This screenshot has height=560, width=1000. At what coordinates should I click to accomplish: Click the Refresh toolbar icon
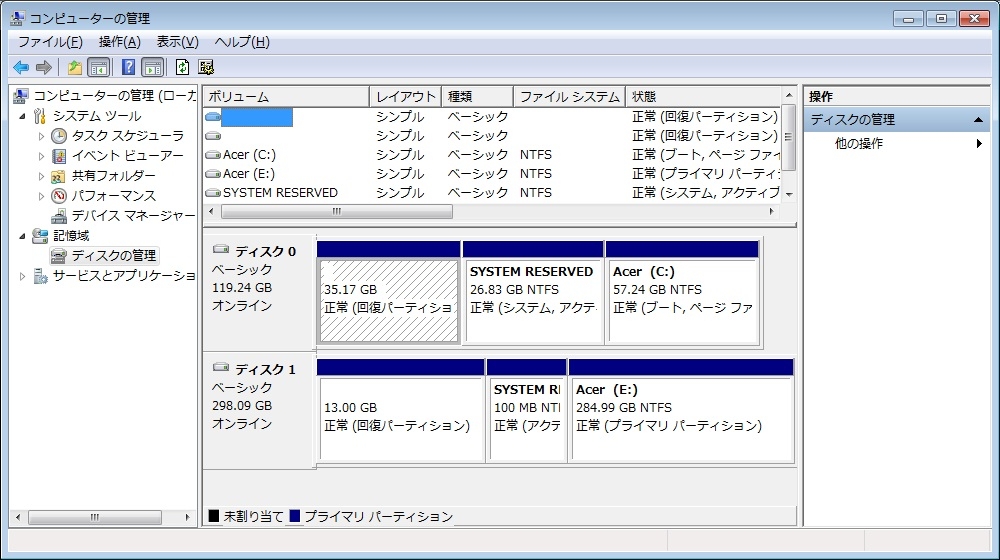point(182,67)
